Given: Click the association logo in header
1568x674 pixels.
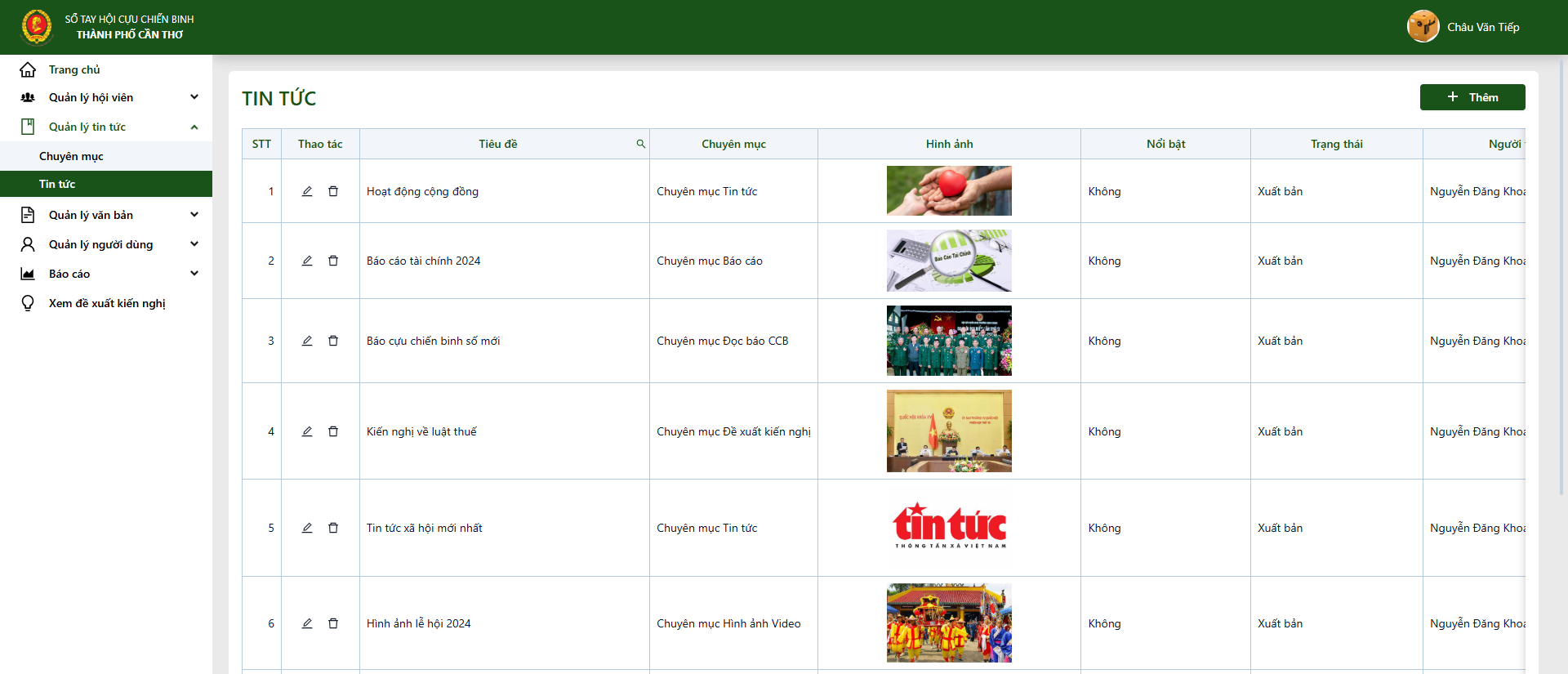Looking at the screenshot, I should pos(37,27).
